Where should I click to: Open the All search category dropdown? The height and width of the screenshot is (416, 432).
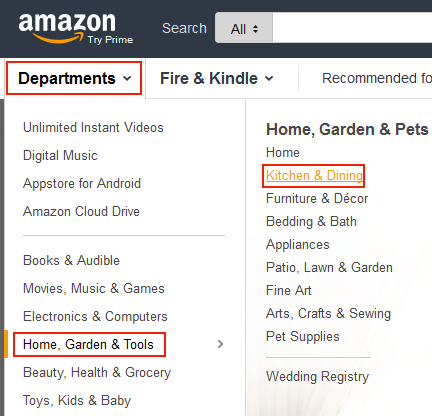(244, 29)
